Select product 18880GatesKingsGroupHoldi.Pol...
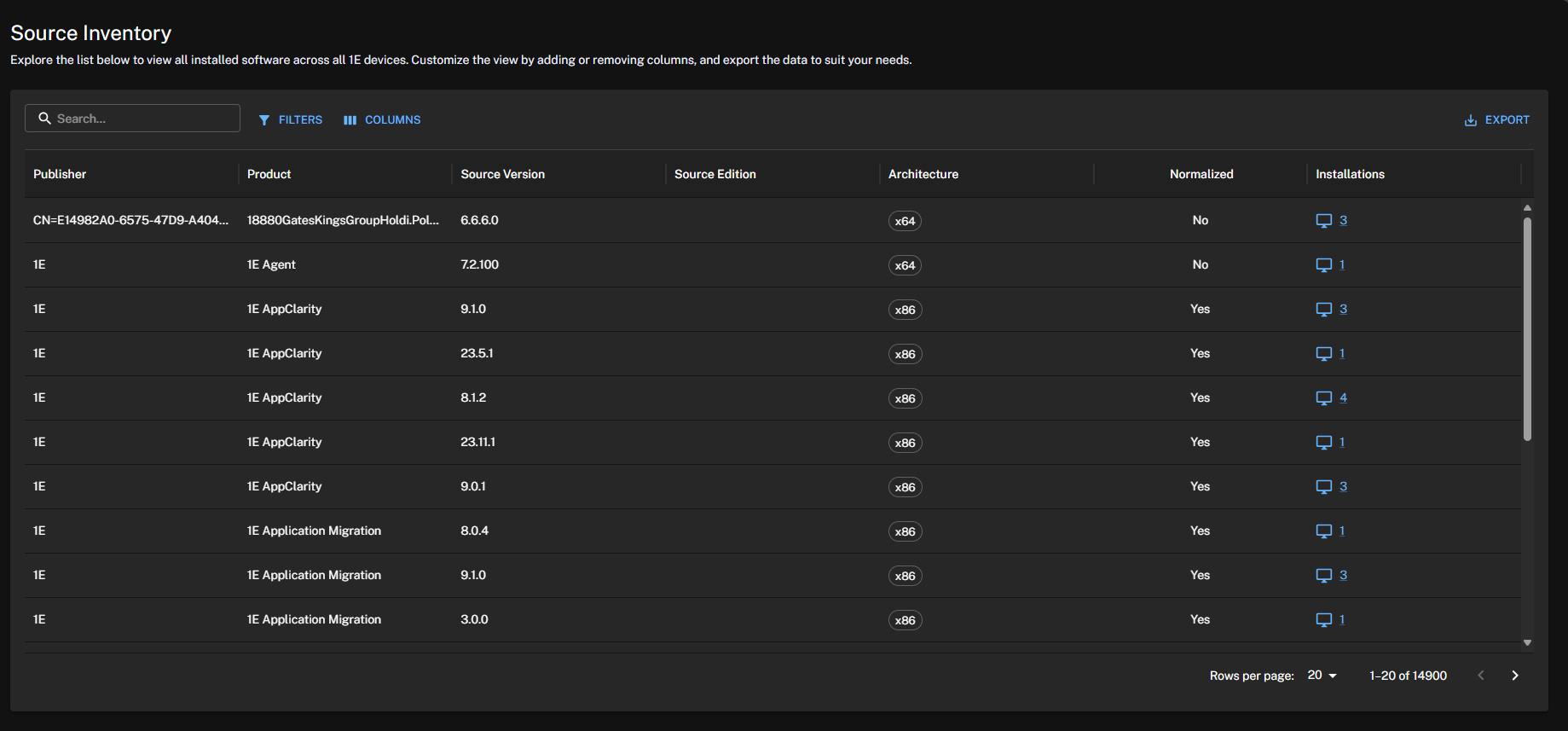Image resolution: width=1568 pixels, height=731 pixels. click(x=343, y=220)
